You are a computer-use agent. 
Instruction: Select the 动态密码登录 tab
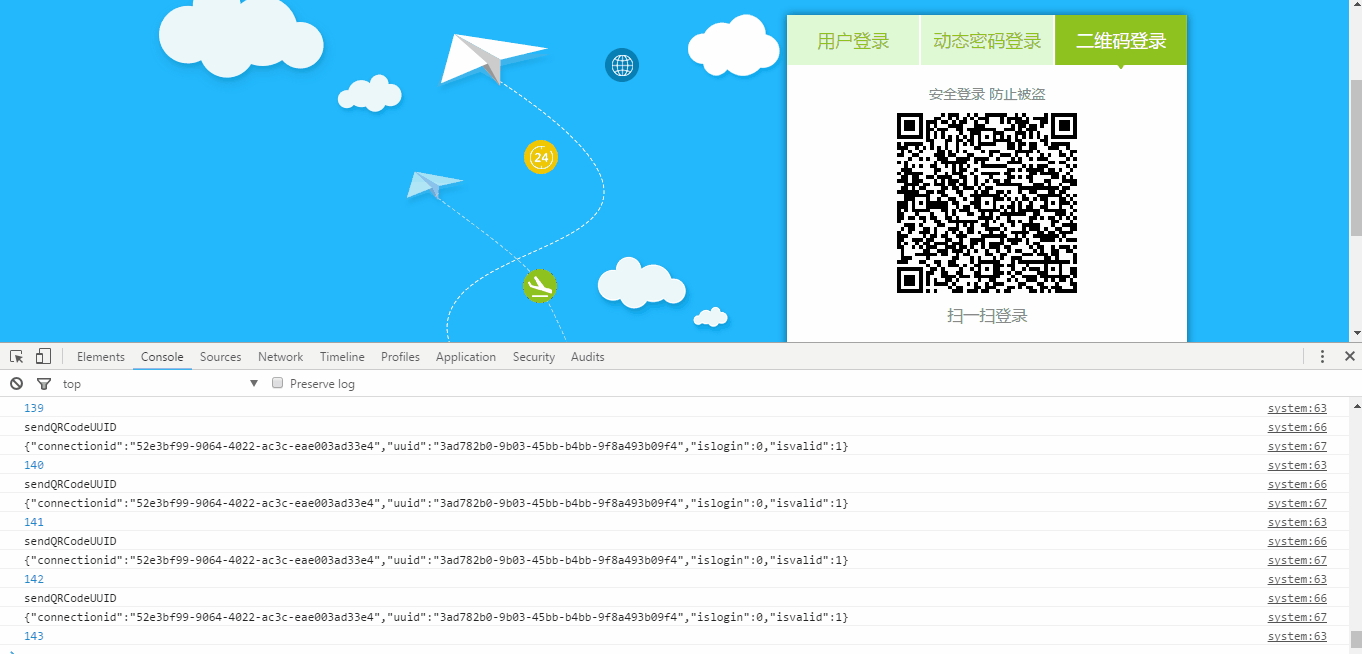[987, 41]
